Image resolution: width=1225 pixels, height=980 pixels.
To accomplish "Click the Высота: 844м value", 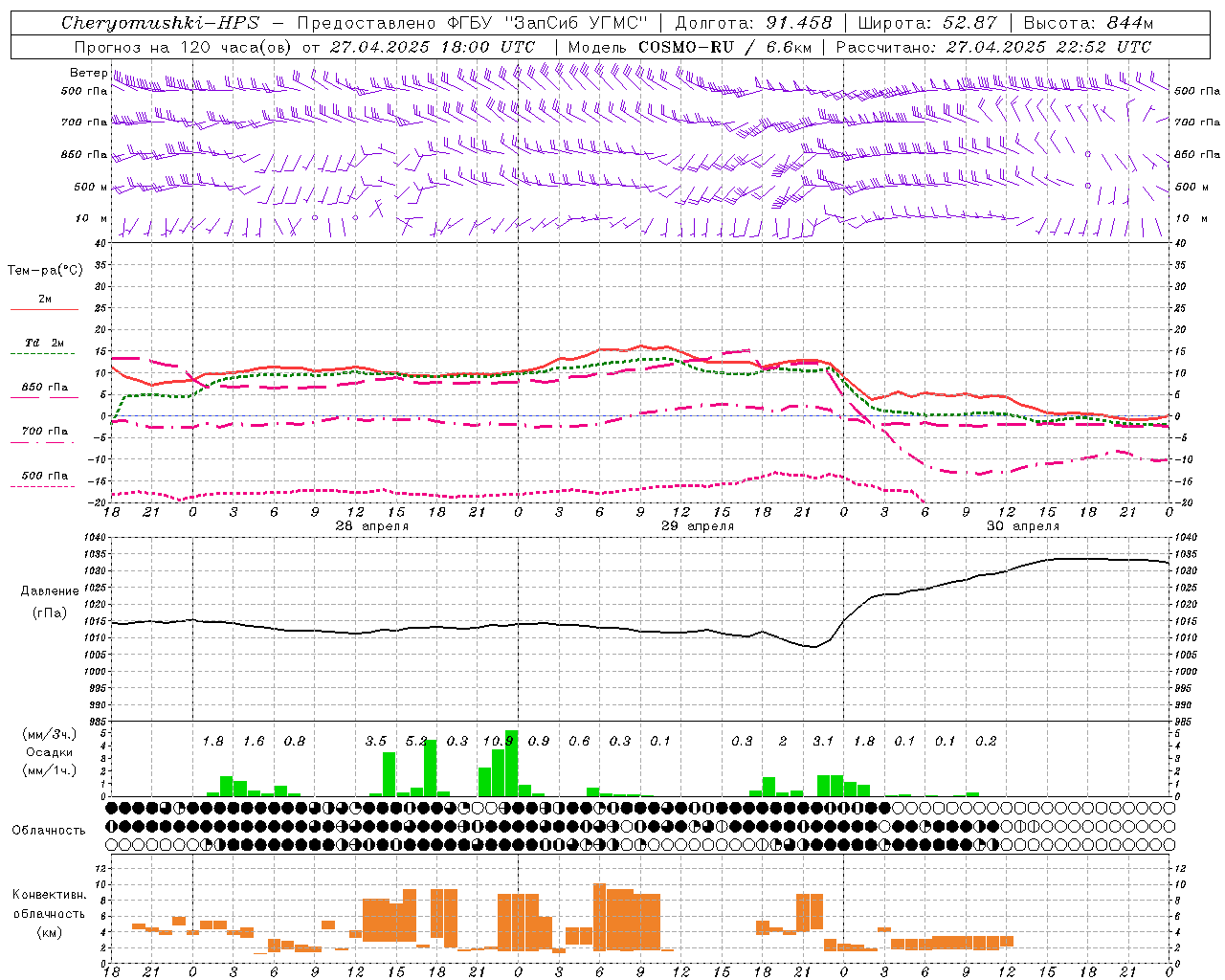I will tap(1088, 23).
